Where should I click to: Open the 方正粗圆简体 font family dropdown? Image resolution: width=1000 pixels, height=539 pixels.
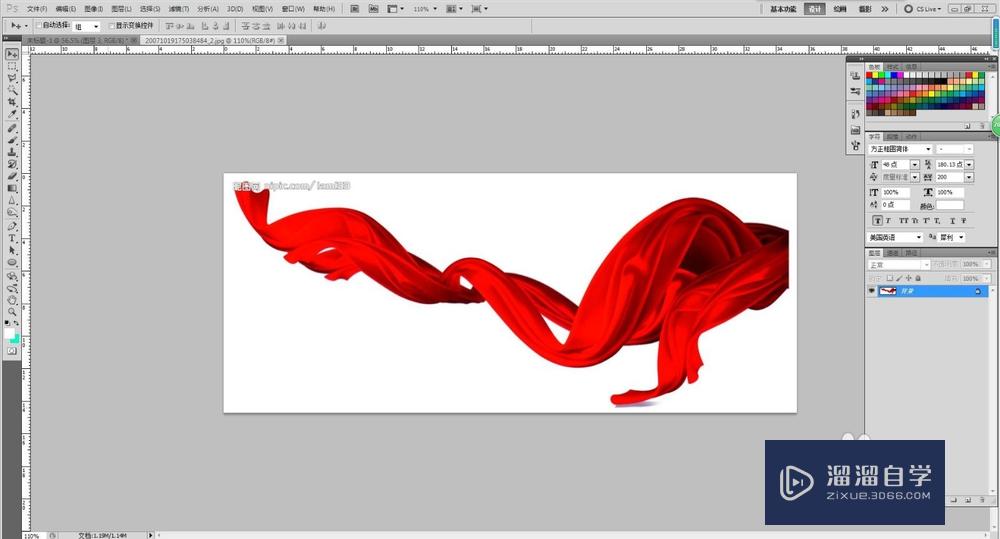(x=900, y=149)
